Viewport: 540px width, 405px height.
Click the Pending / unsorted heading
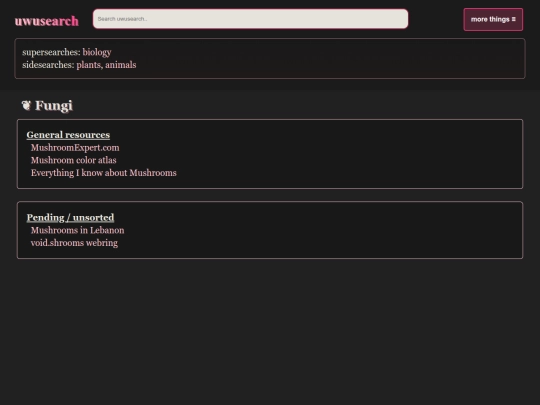click(70, 218)
